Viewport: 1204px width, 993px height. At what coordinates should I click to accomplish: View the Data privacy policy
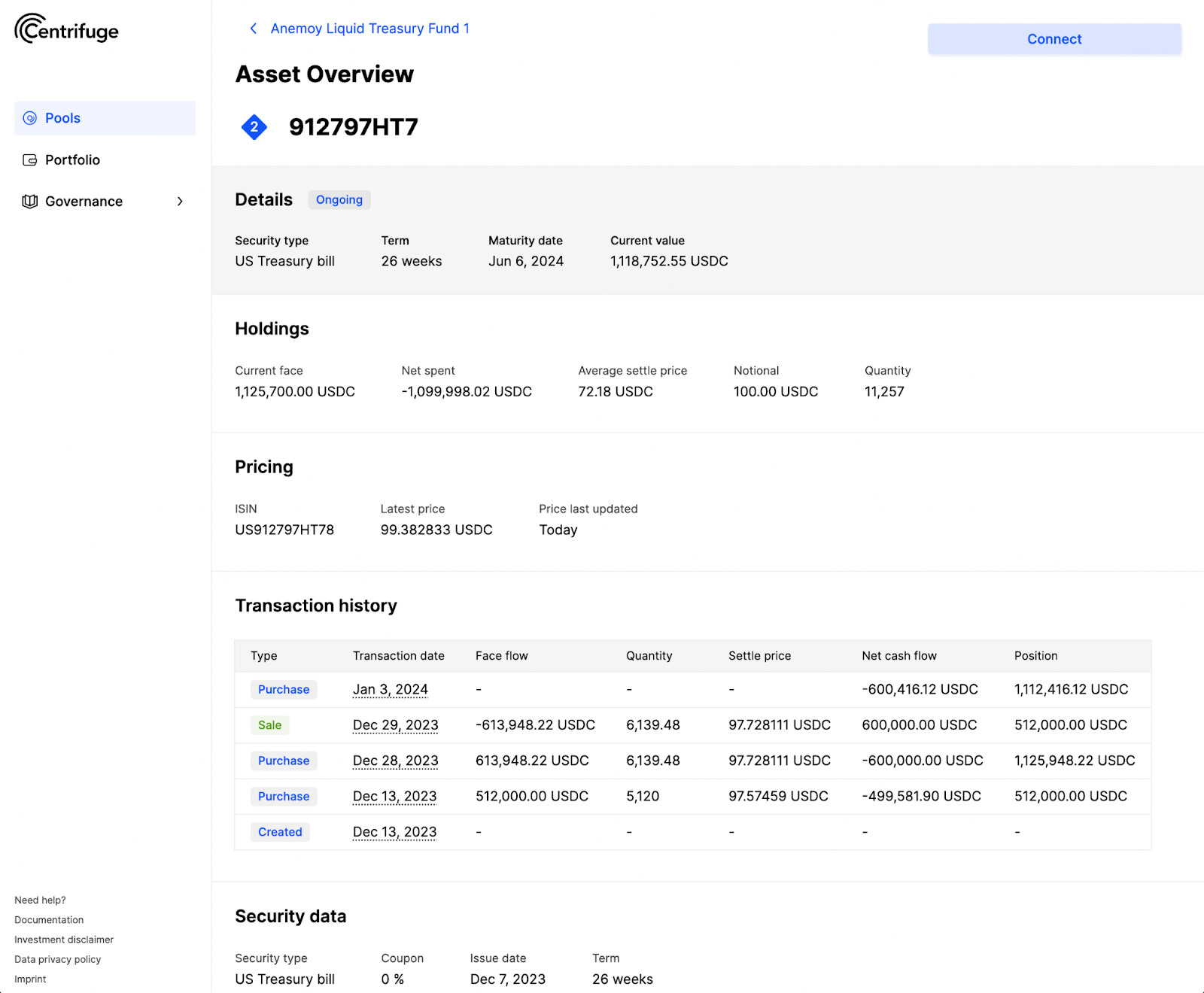pyautogui.click(x=57, y=959)
